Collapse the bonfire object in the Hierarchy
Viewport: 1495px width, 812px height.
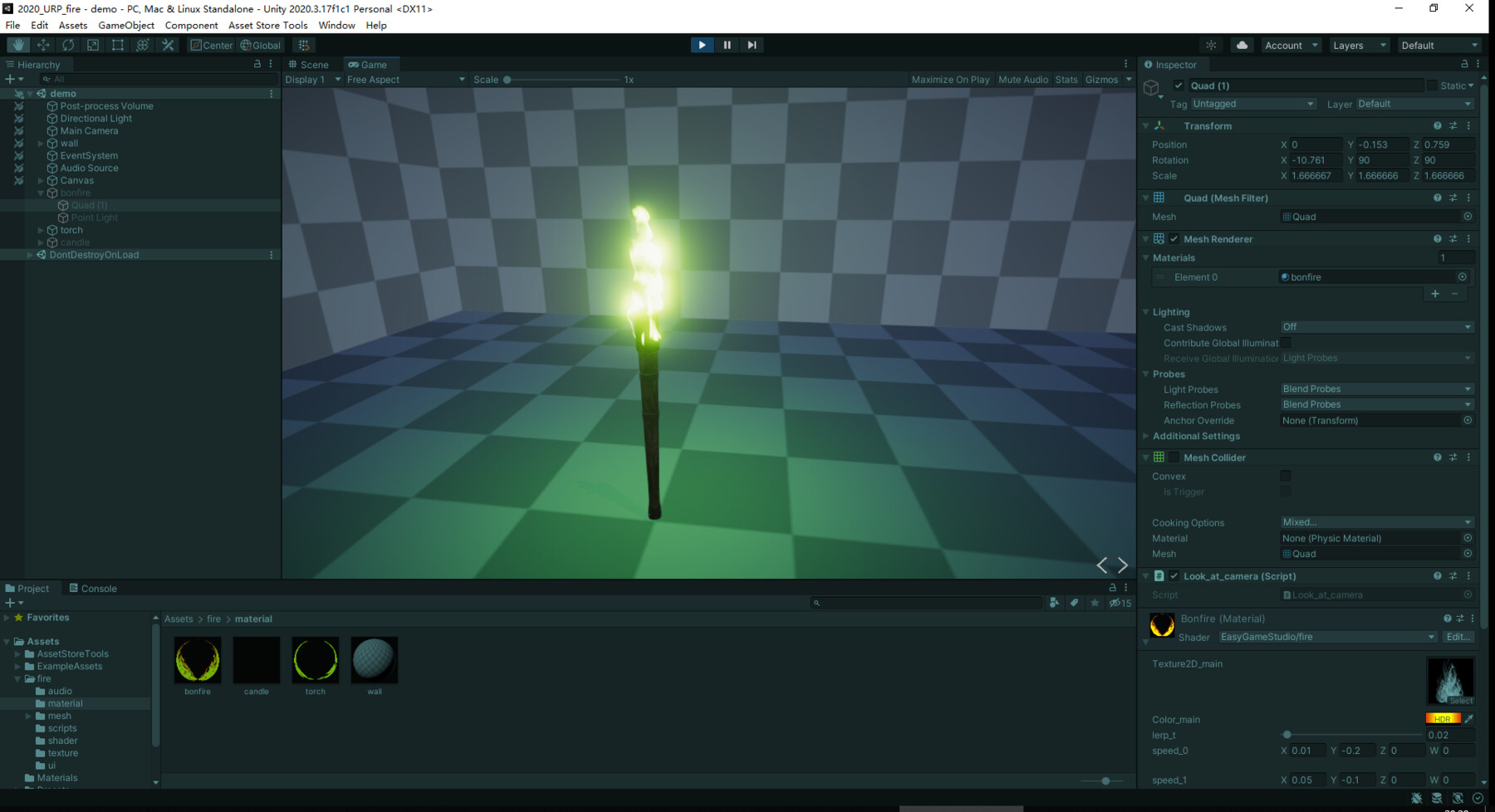40,193
